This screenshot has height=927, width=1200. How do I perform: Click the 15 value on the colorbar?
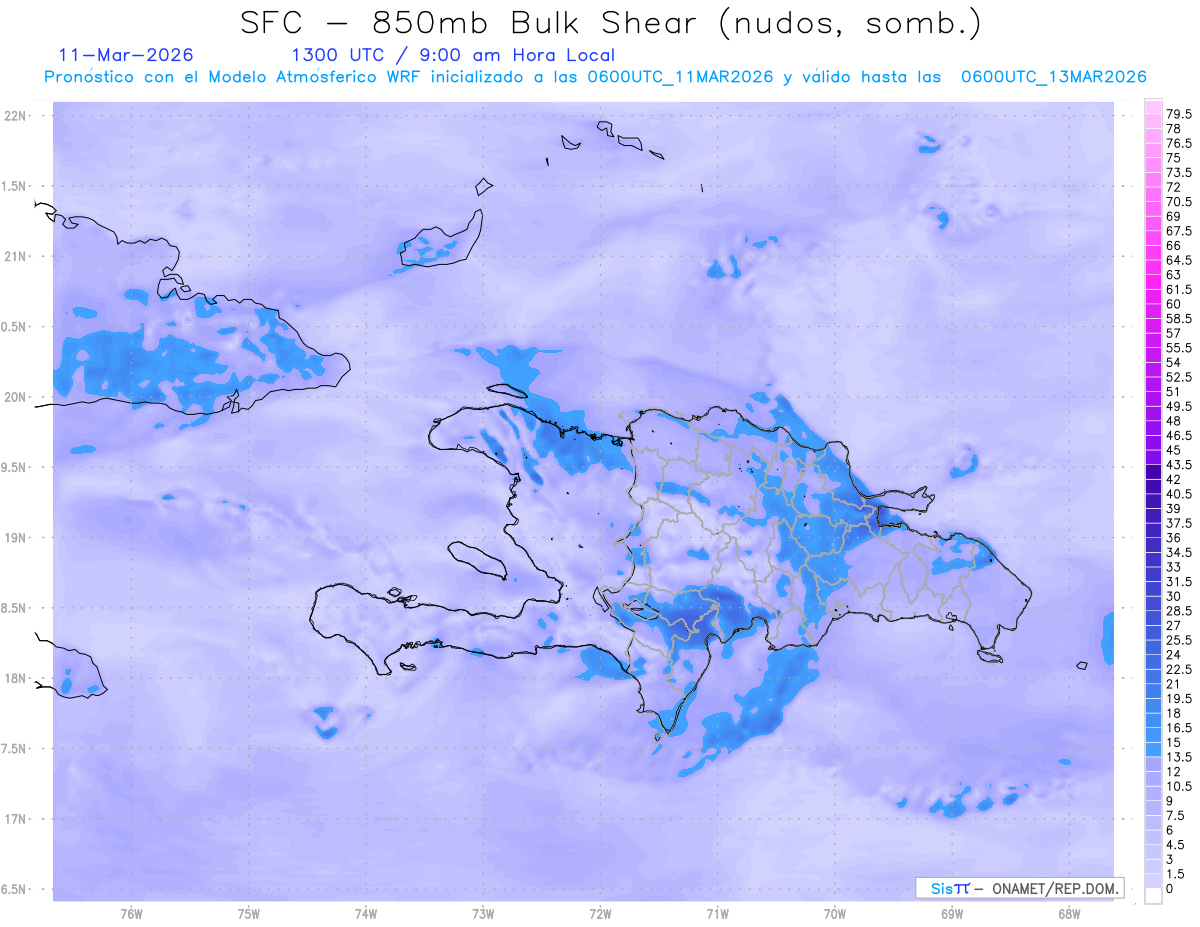[x=1173, y=742]
